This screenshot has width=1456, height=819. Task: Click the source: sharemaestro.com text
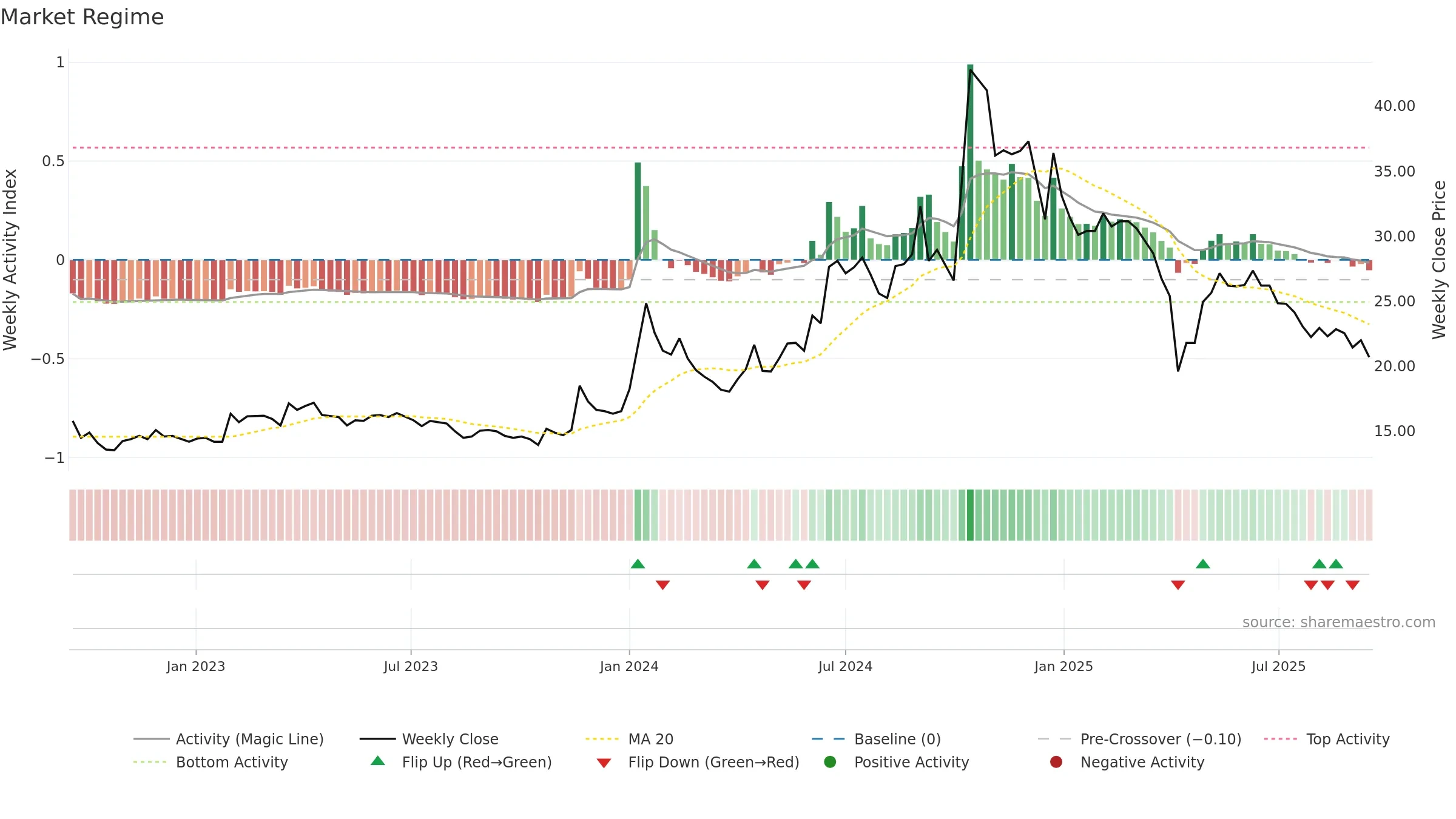pyautogui.click(x=1339, y=622)
